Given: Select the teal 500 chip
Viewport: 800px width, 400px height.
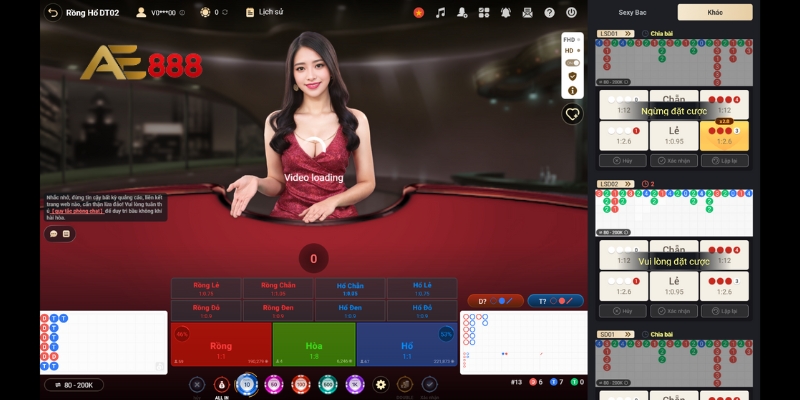Looking at the screenshot, I should (x=328, y=385).
